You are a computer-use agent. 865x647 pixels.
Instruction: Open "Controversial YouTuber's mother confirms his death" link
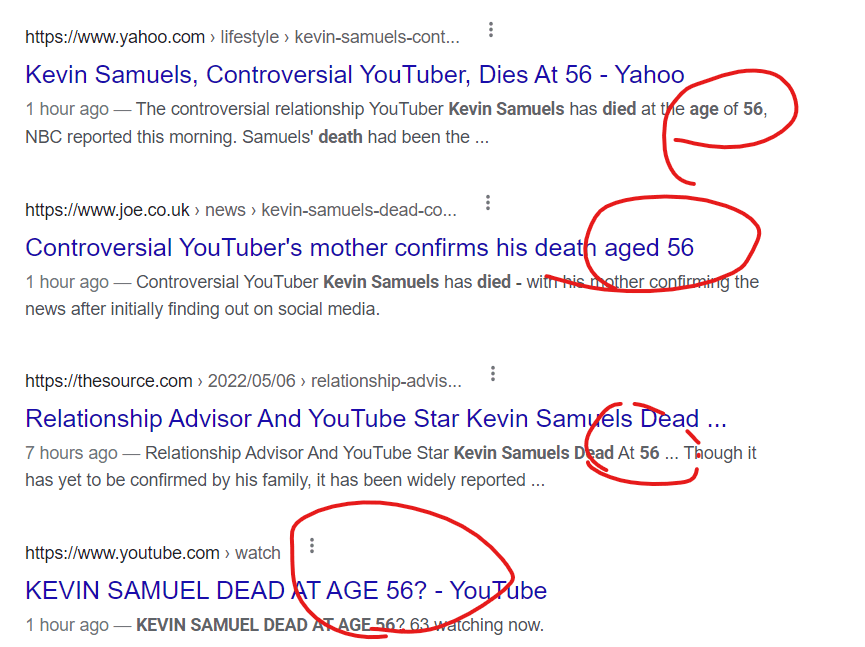point(300,247)
